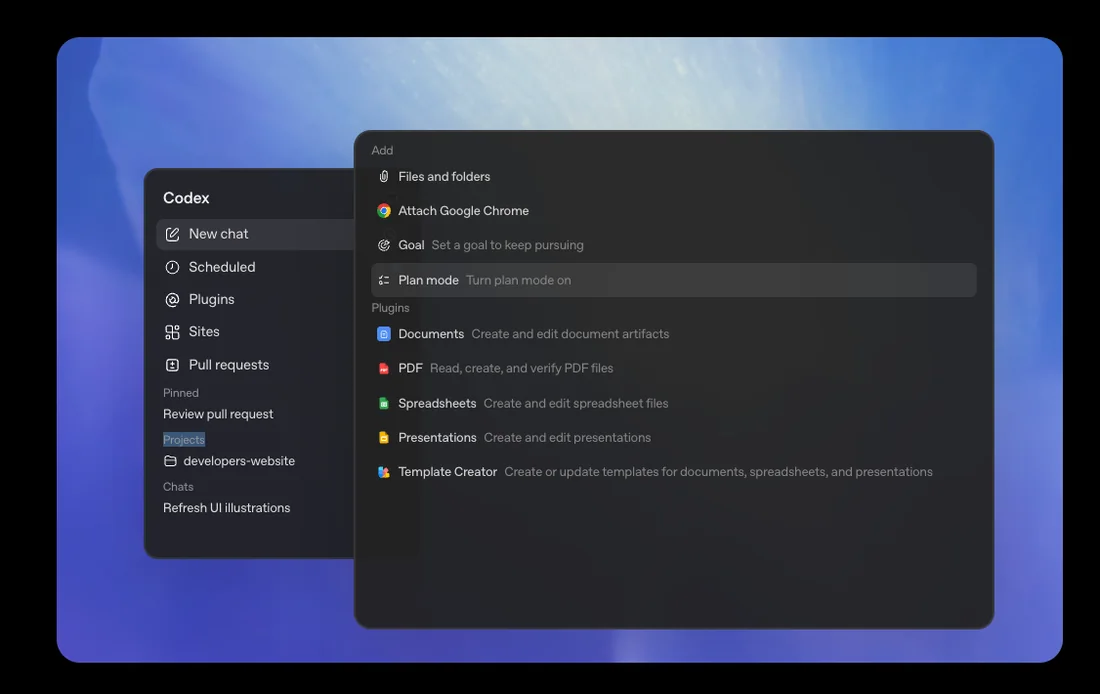This screenshot has width=1100, height=694.
Task: Click the developers-website folder icon
Action: pos(170,461)
